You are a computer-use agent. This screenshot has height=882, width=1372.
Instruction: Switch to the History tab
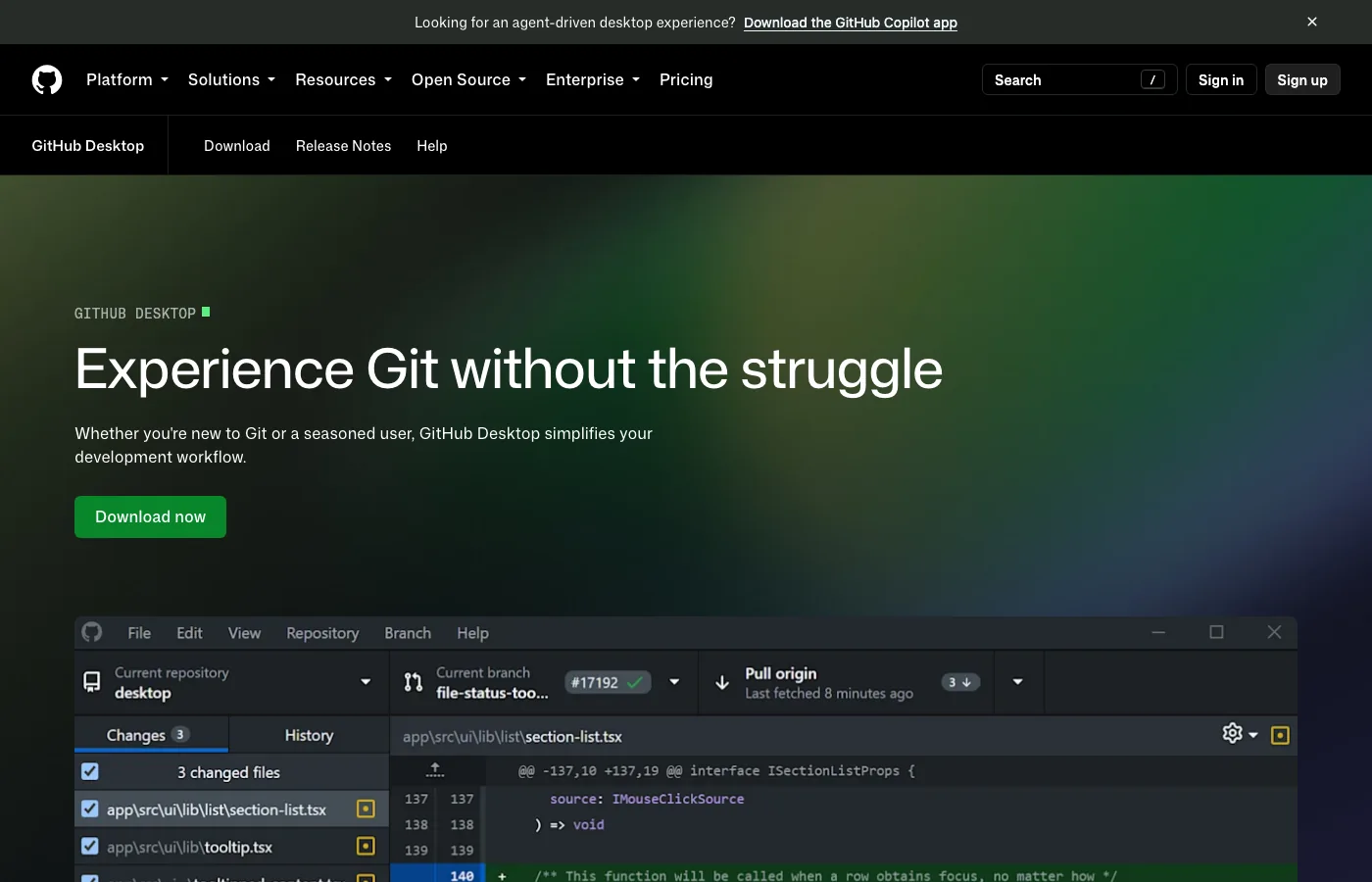click(x=309, y=735)
